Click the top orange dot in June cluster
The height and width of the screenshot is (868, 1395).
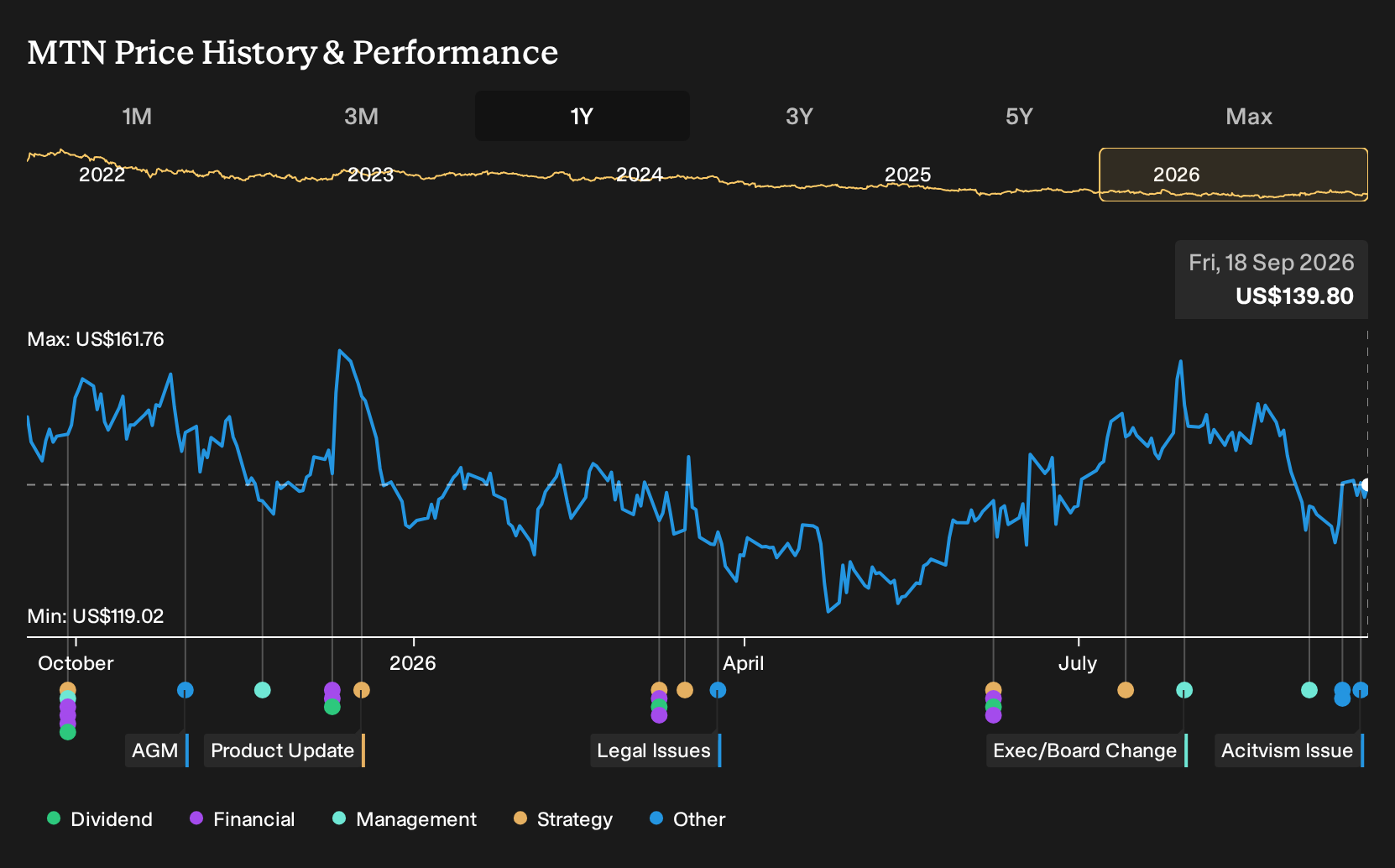pos(994,689)
